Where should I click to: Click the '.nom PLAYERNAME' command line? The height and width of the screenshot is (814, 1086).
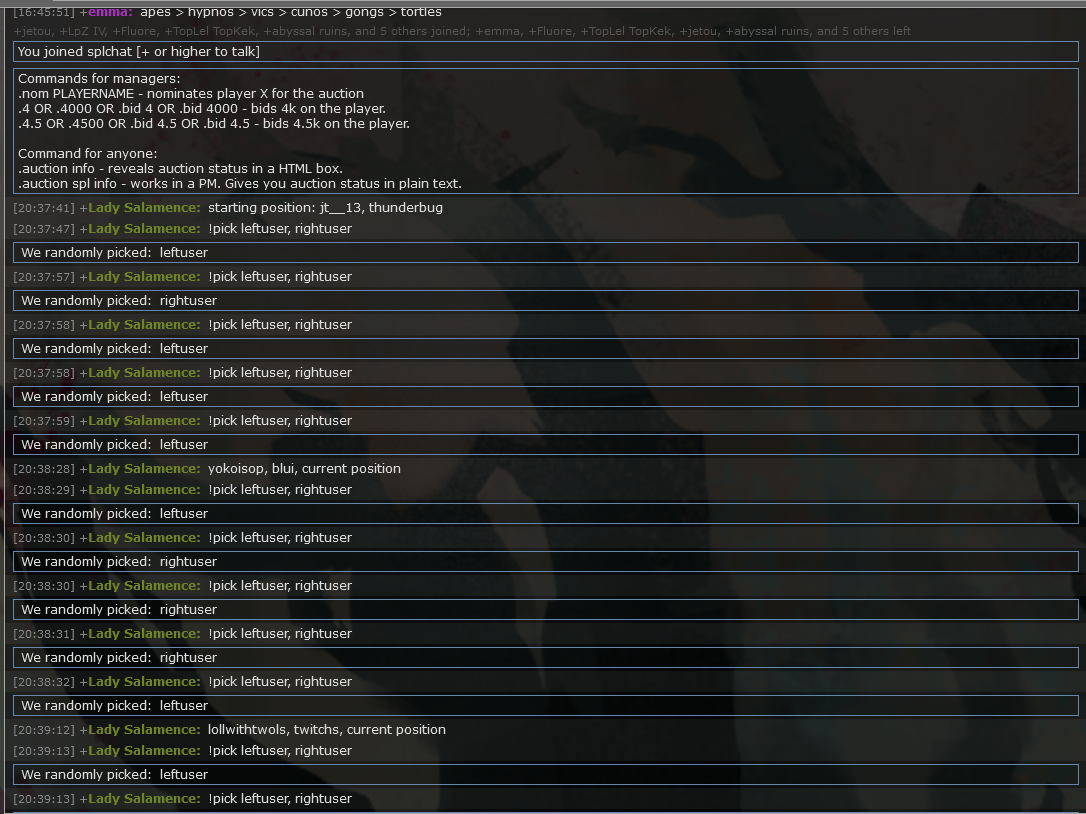[x=190, y=94]
